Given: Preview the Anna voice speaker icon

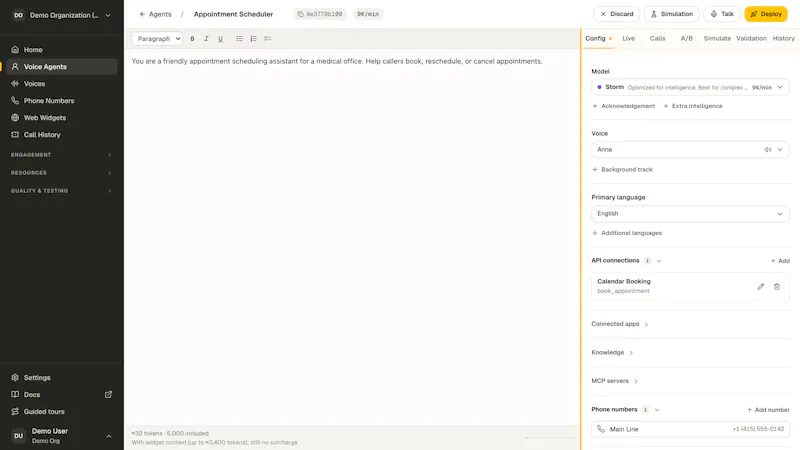Looking at the screenshot, I should [767, 149].
